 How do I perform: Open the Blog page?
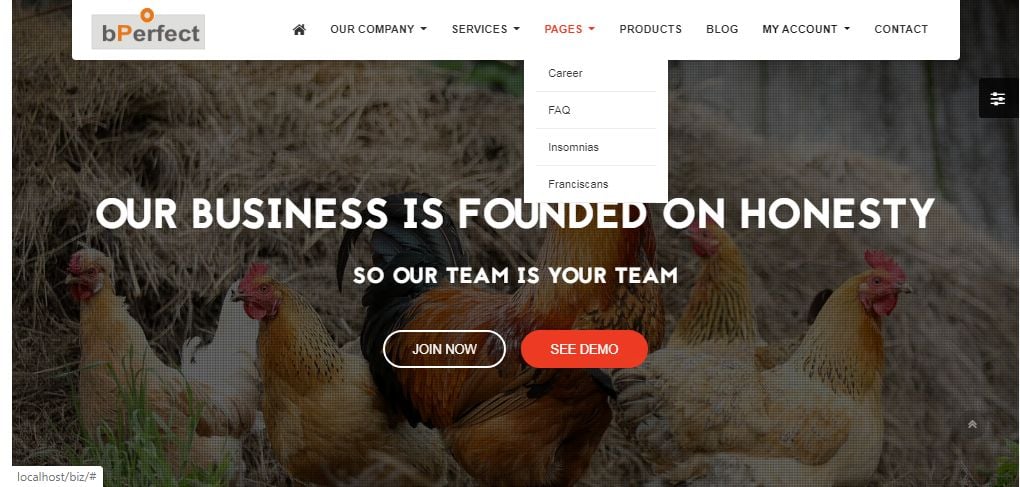[722, 29]
